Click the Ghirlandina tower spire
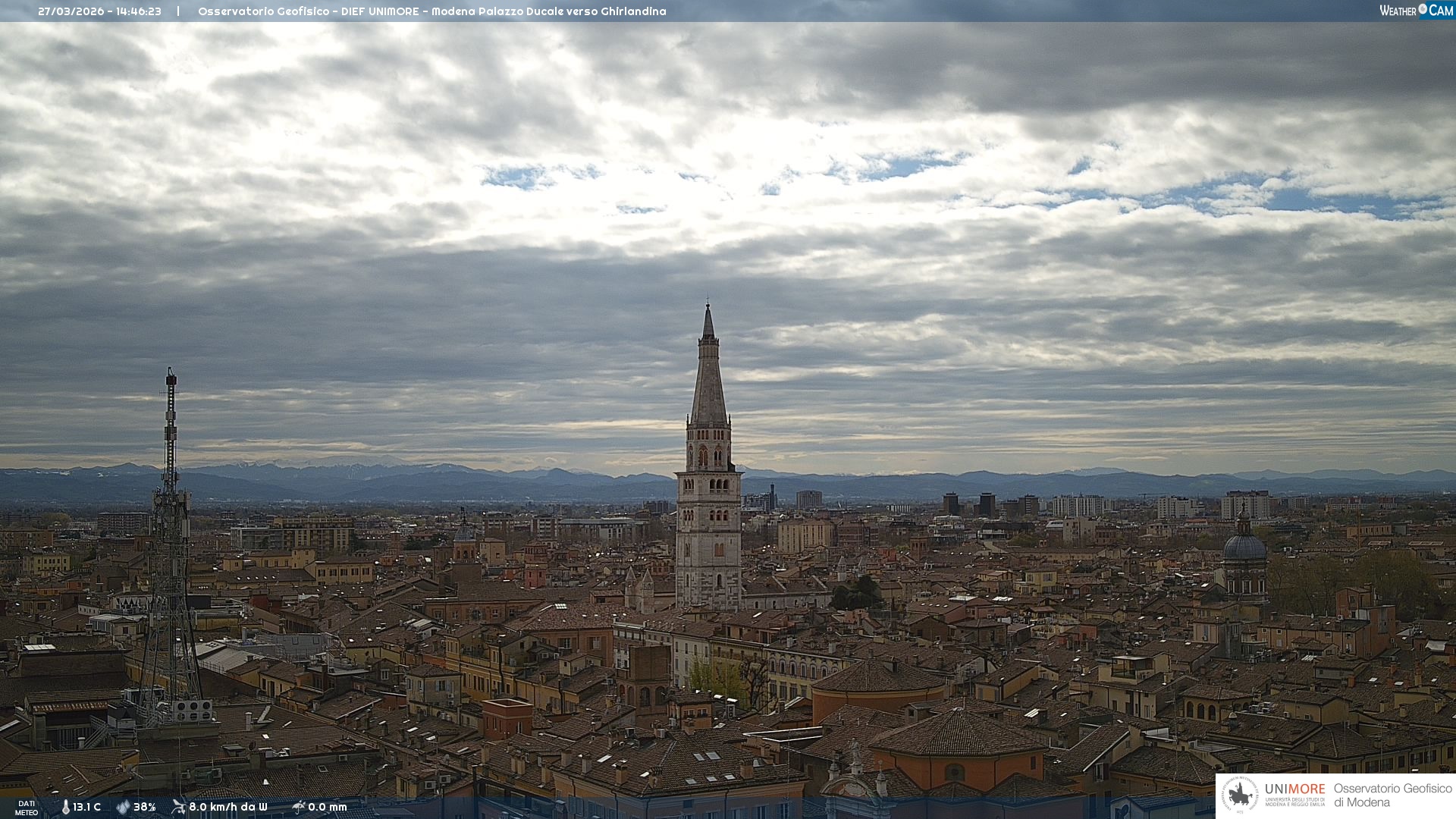Screen dimensions: 1456x819 (x=708, y=372)
